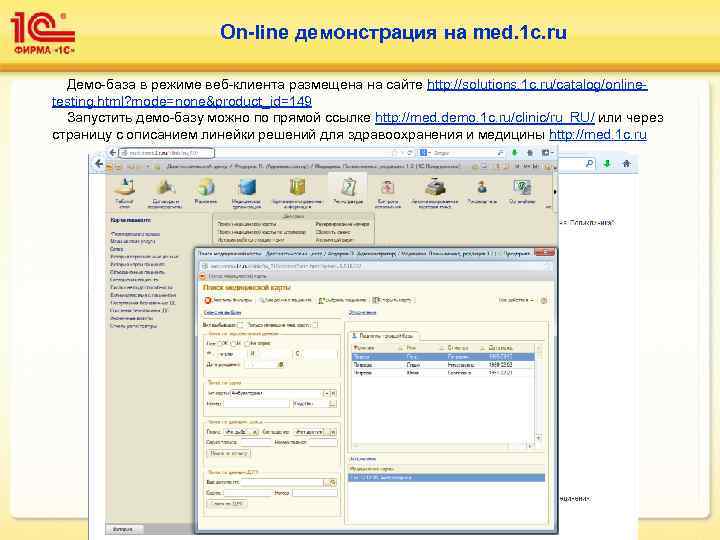This screenshot has width=720, height=540.
Task: Select the gender not specified radio button
Action: (x=247, y=343)
